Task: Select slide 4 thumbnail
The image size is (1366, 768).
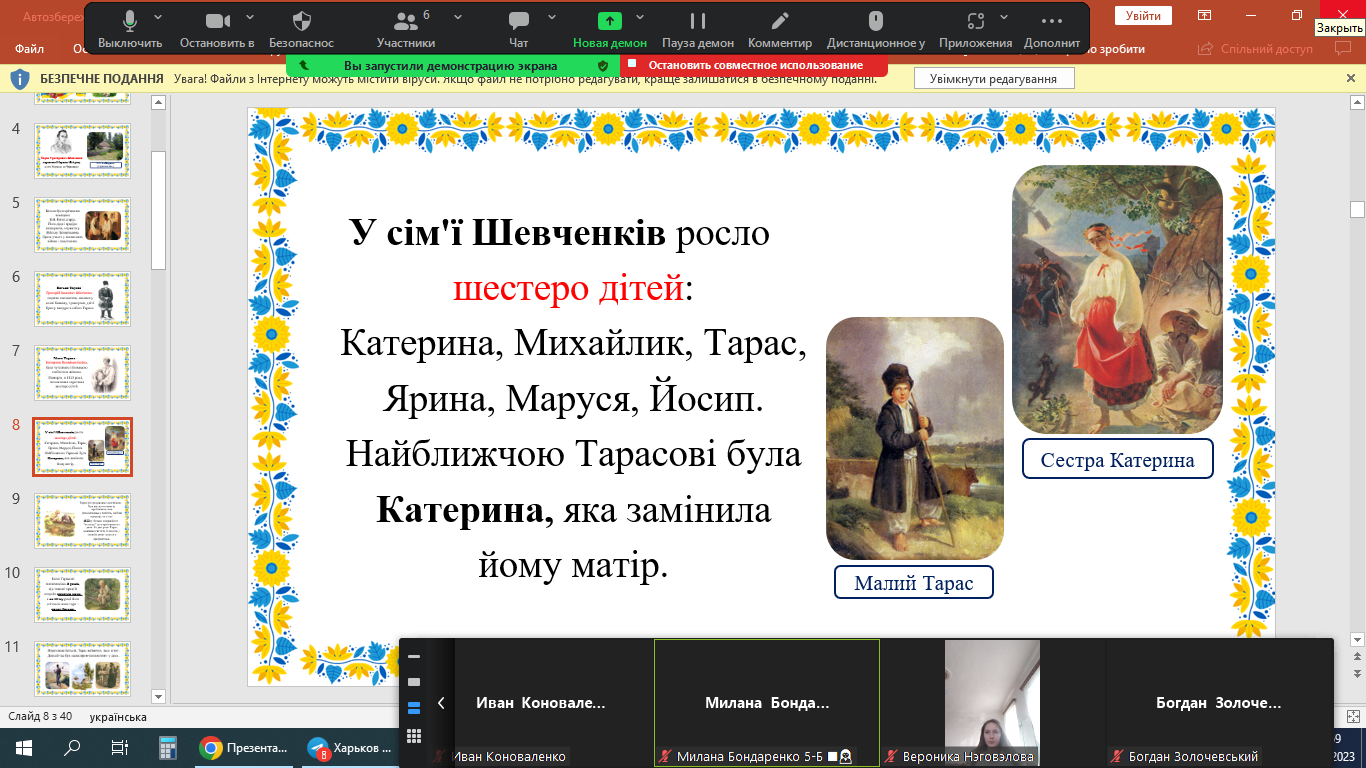Action: click(x=82, y=151)
